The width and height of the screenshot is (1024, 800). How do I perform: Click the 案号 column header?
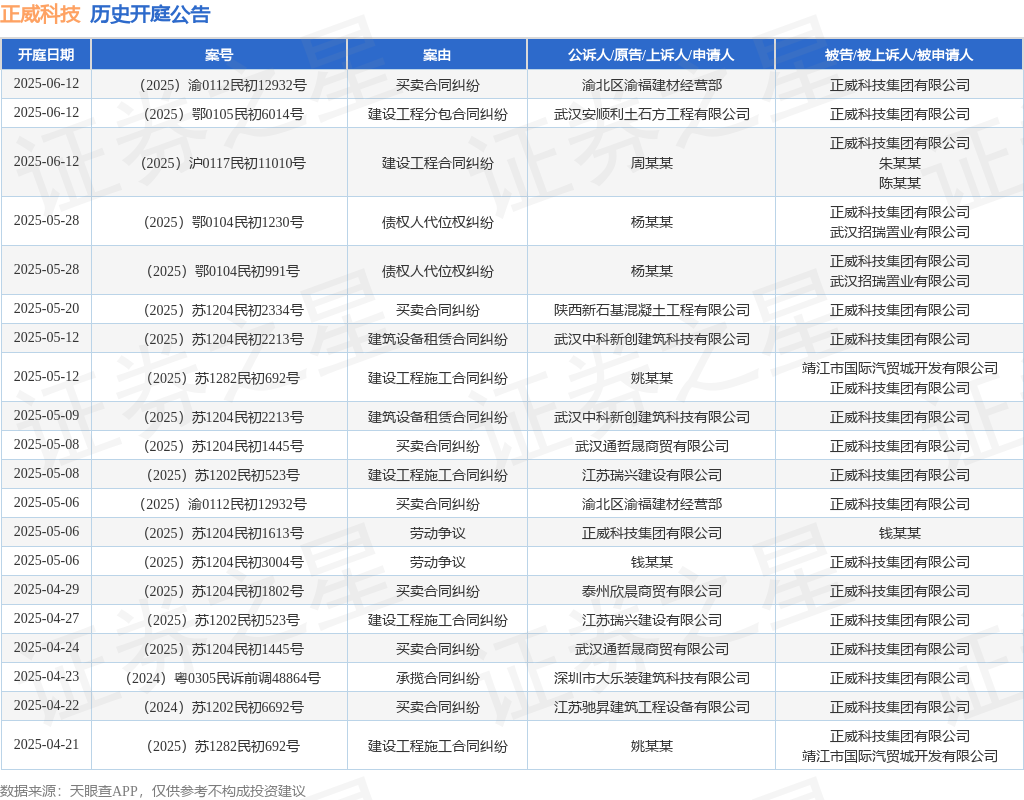(219, 55)
